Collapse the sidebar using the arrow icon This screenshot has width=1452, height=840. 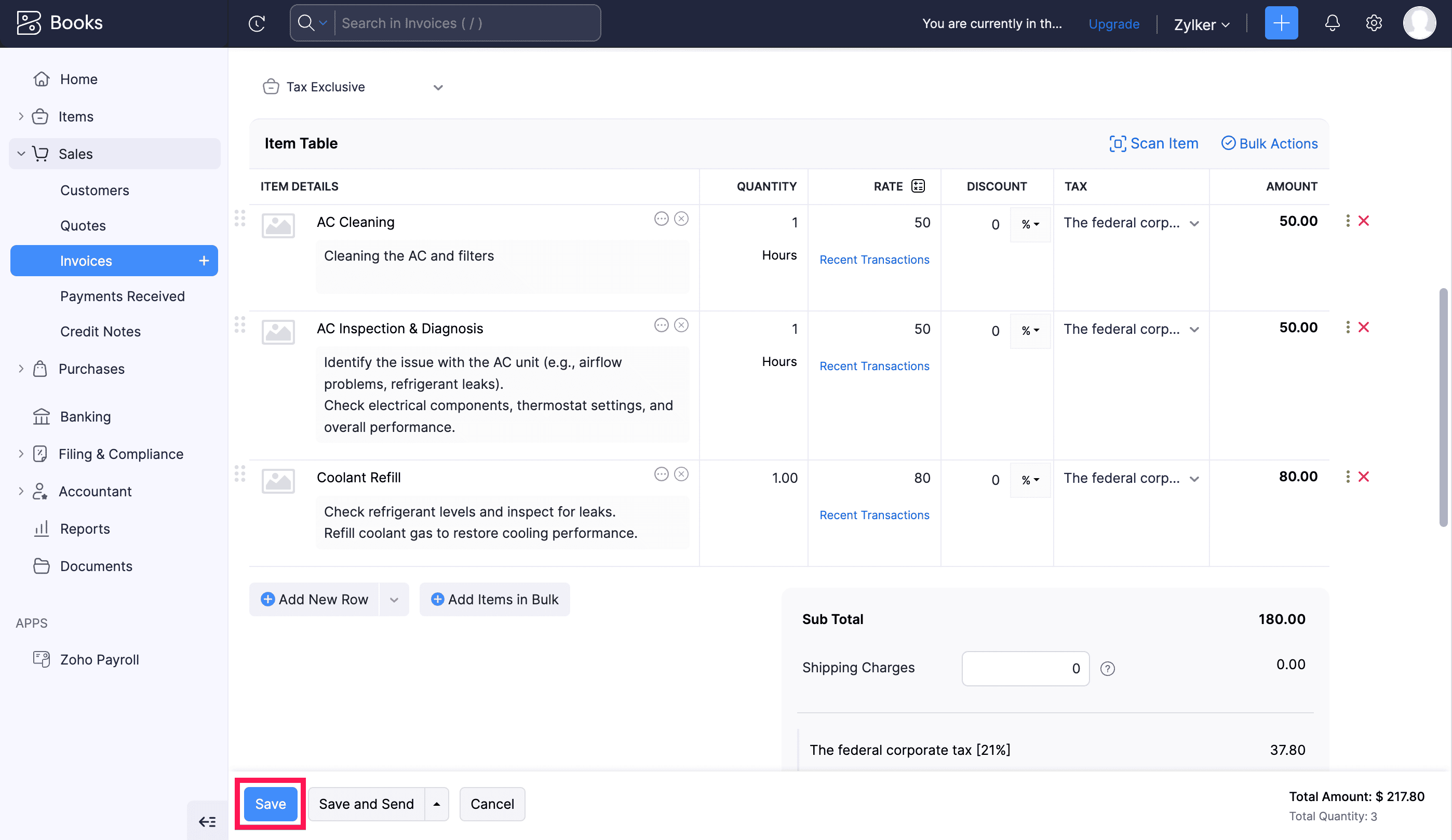(x=207, y=821)
